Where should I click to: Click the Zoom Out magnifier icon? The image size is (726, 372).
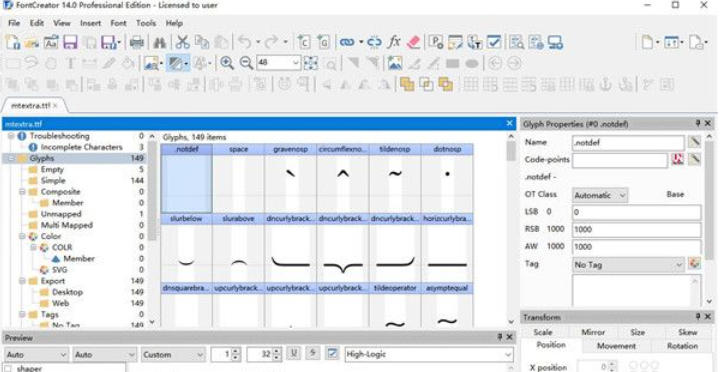(x=246, y=63)
